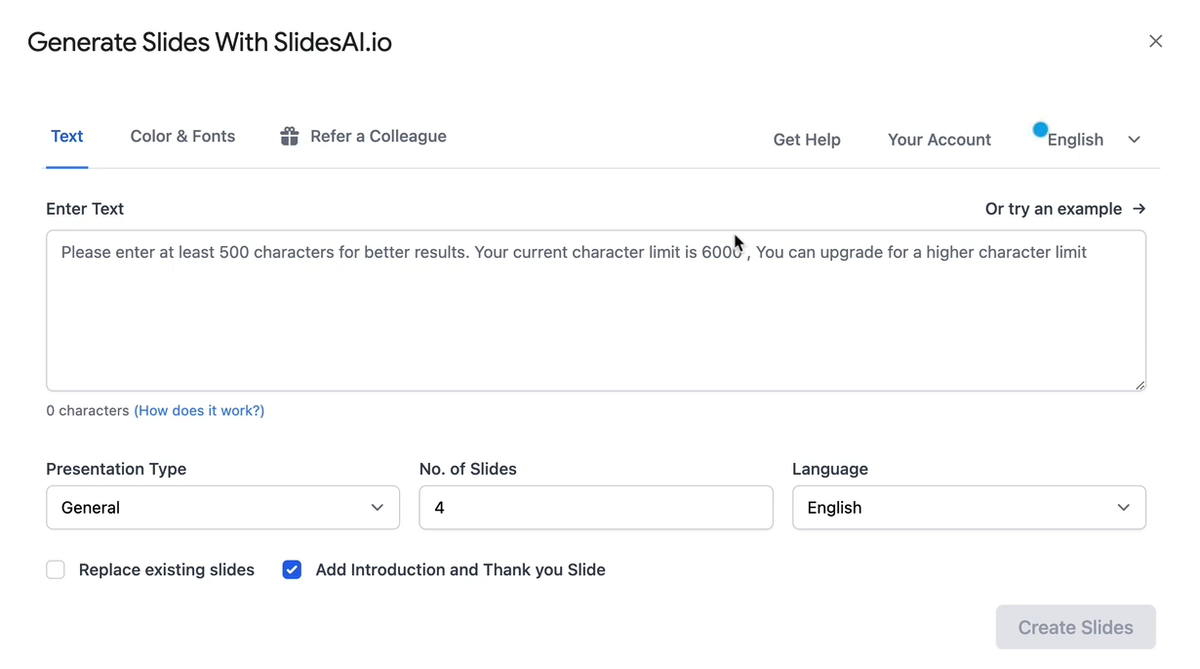Expand the Language dropdown
The image size is (1200, 669).
(x=968, y=508)
